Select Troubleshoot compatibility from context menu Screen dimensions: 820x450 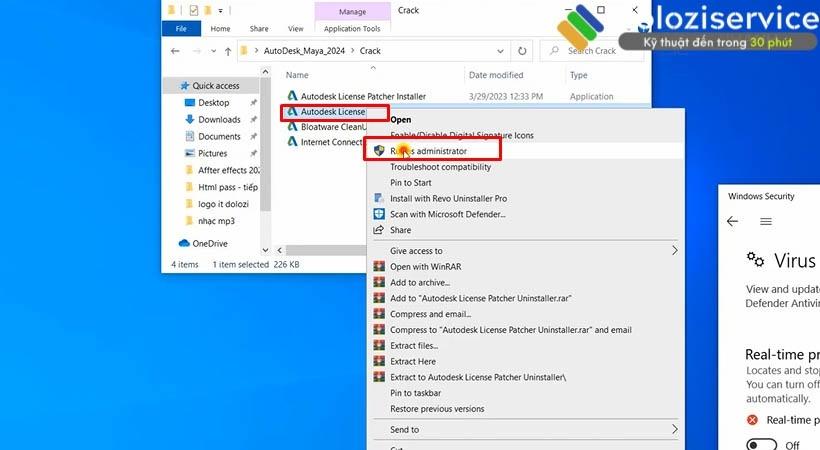coord(440,167)
